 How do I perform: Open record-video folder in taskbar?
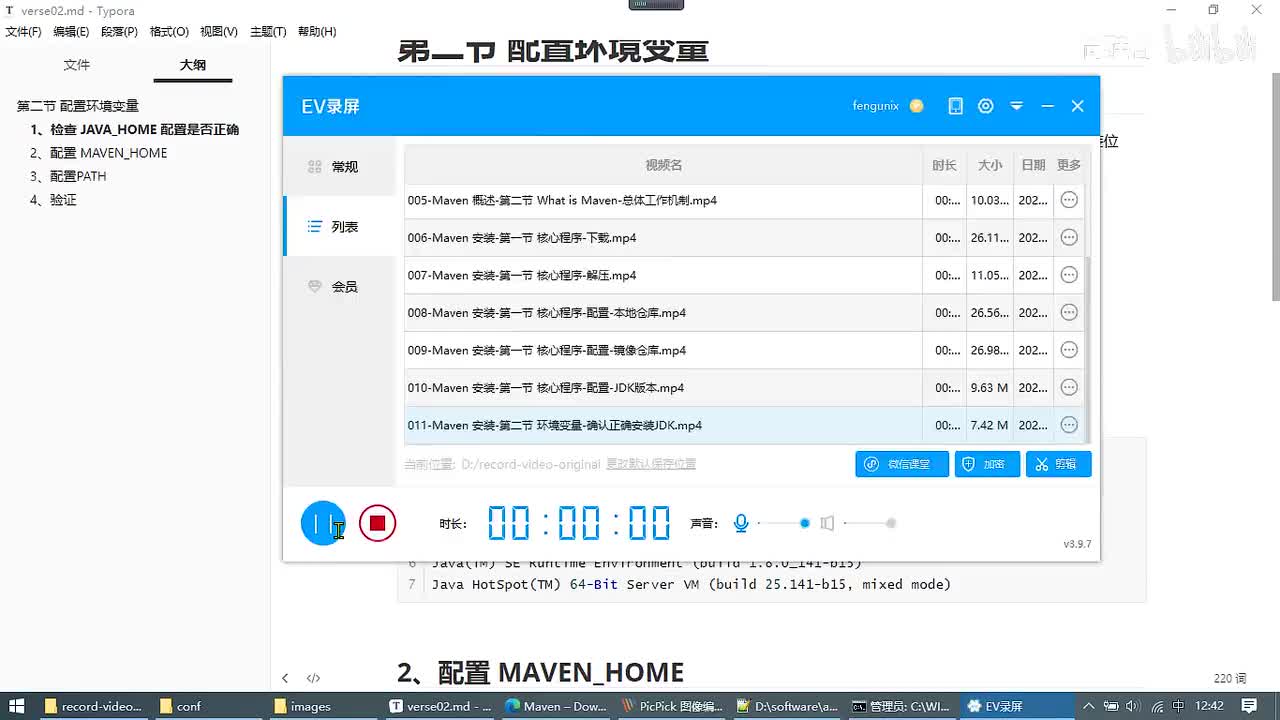(93, 706)
